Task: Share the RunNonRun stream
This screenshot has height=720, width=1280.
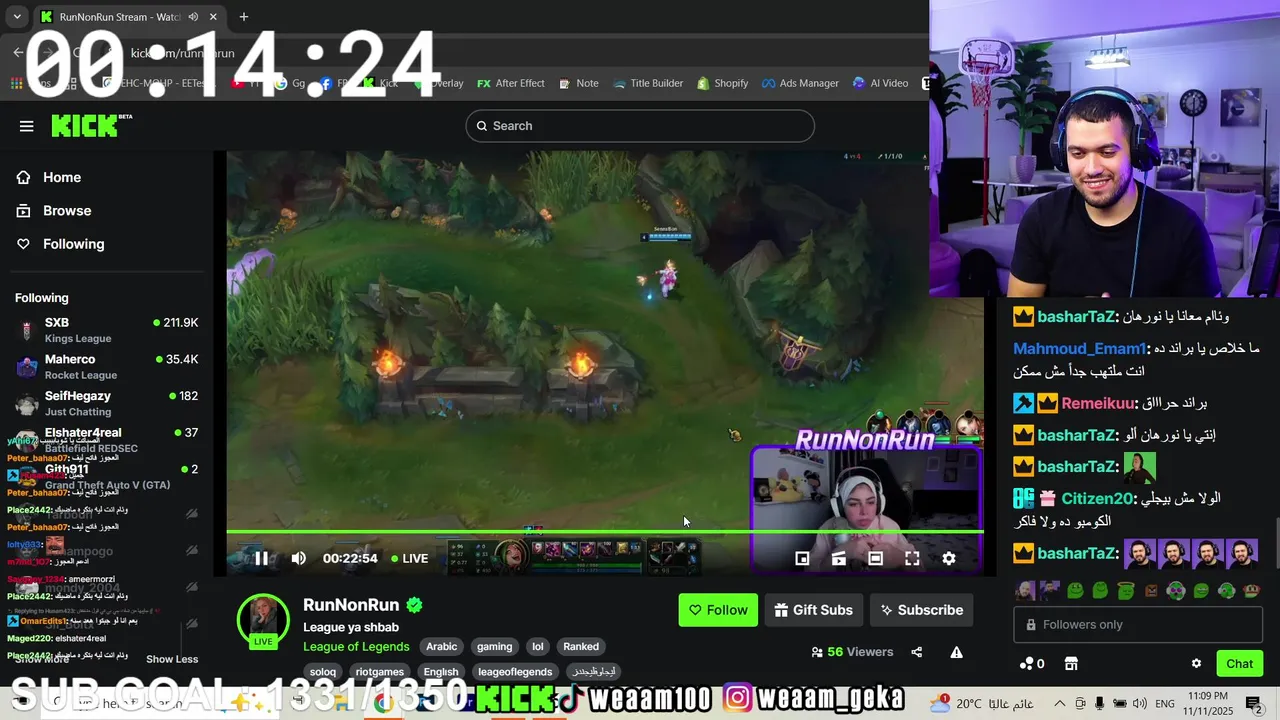Action: [917, 652]
